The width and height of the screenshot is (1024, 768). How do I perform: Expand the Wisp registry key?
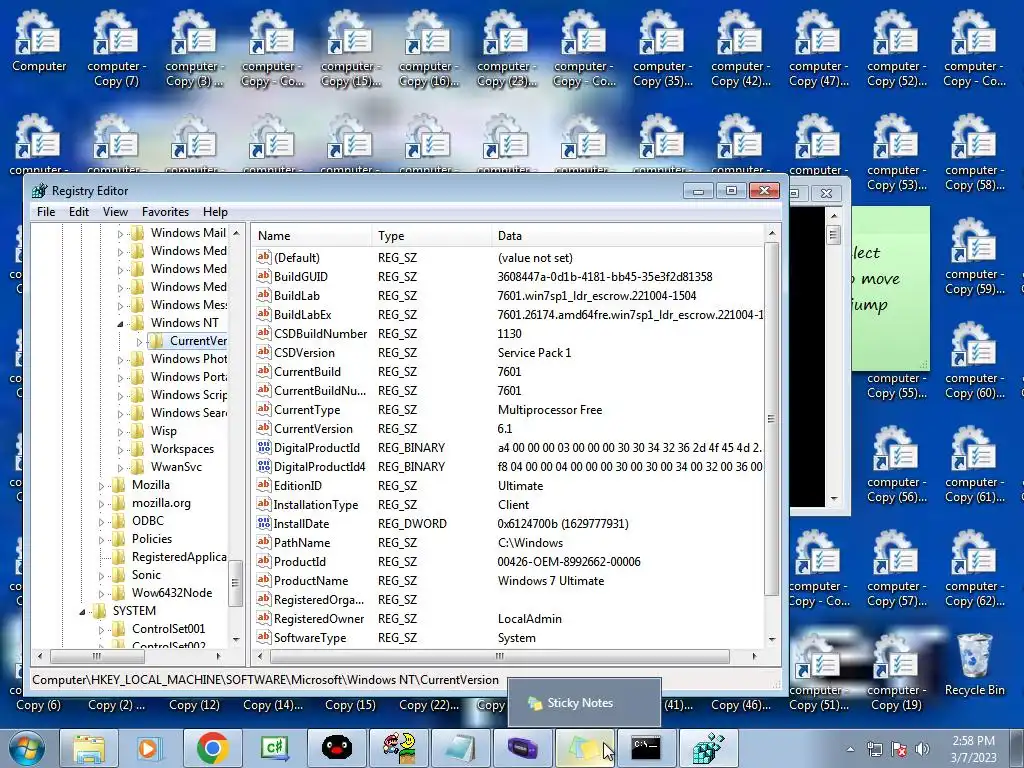pyautogui.click(x=120, y=431)
